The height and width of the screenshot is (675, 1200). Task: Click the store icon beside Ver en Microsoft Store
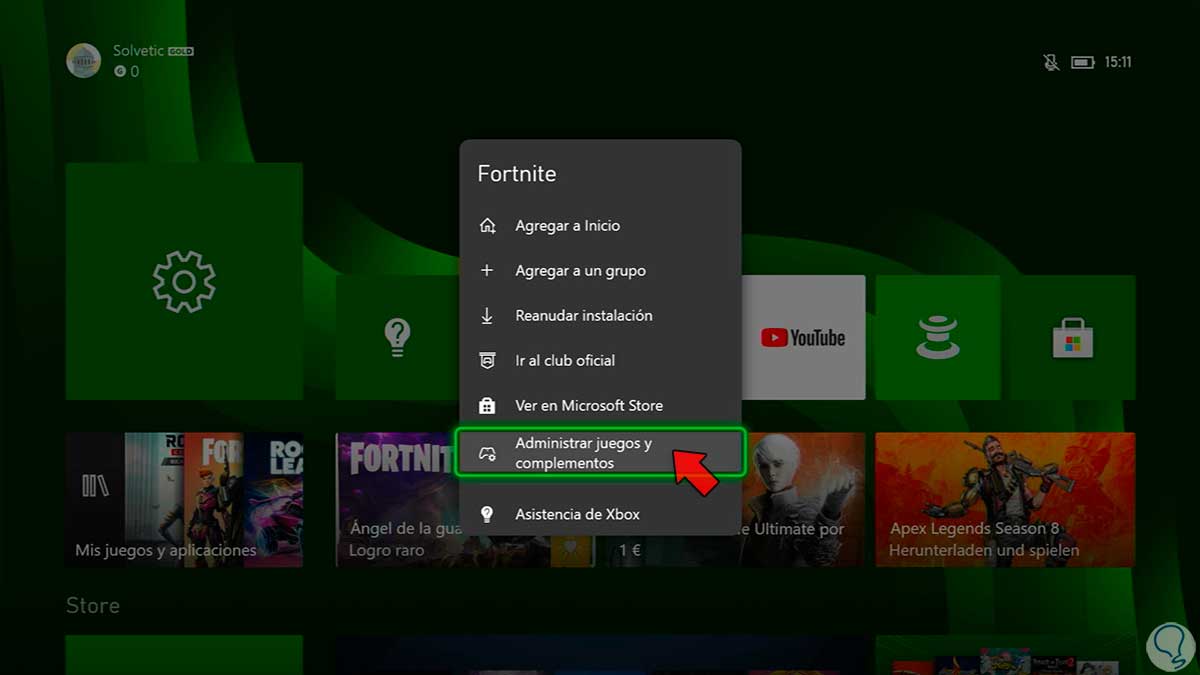pos(487,406)
